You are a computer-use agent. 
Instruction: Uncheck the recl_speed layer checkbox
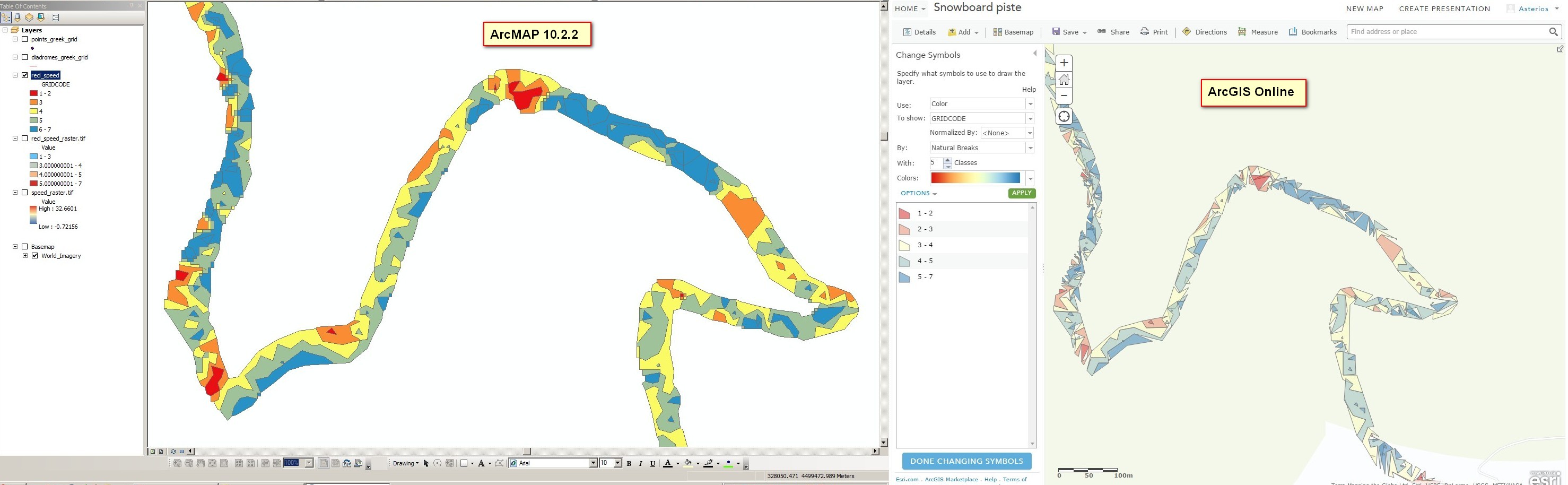[24, 75]
